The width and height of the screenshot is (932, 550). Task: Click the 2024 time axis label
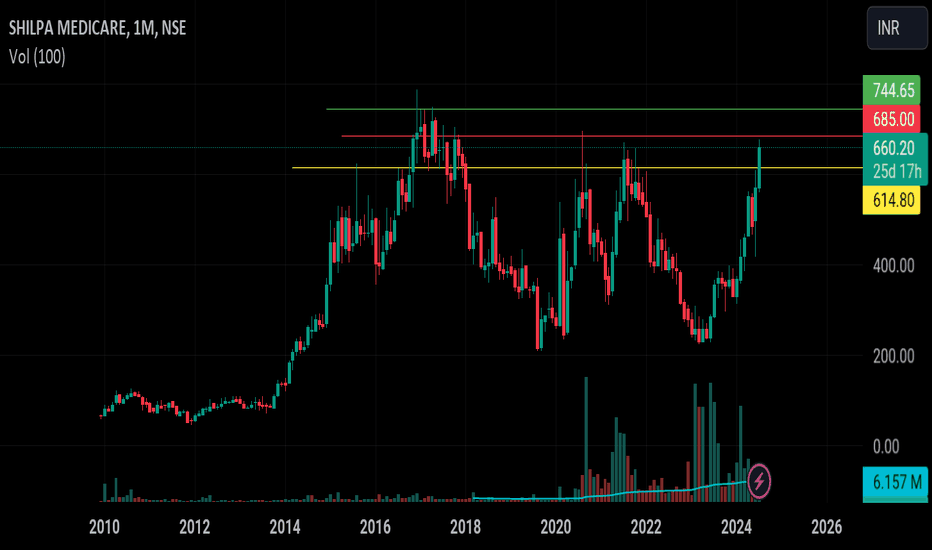736,527
